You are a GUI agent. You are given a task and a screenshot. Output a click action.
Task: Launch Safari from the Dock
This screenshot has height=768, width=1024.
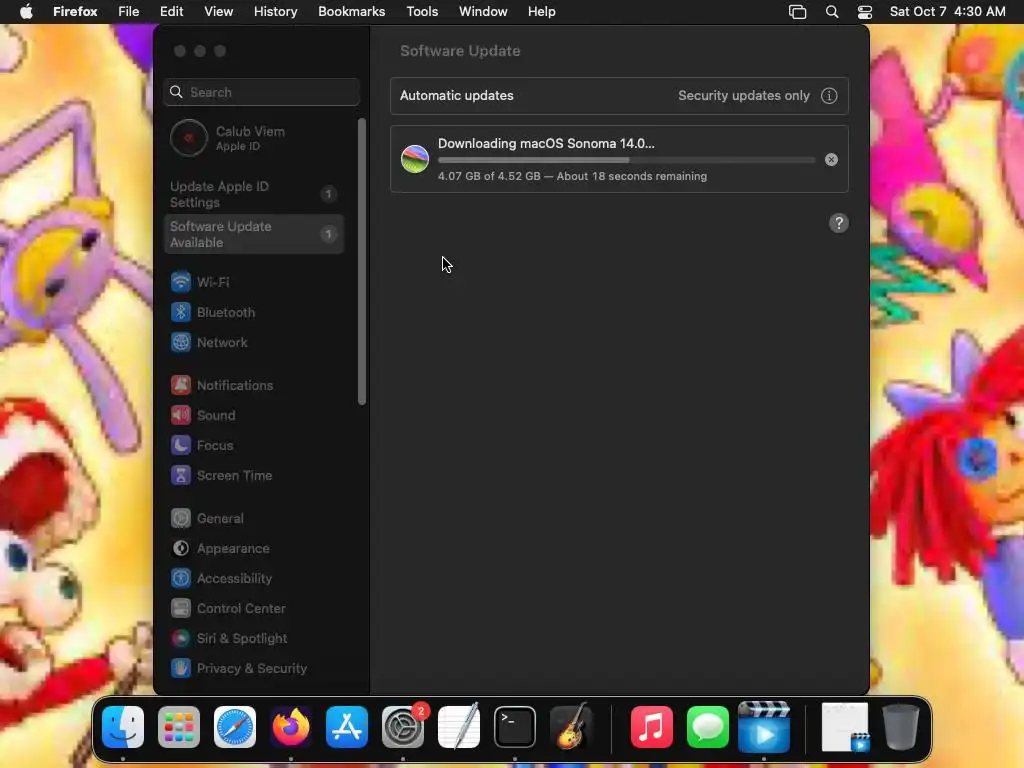tap(235, 727)
